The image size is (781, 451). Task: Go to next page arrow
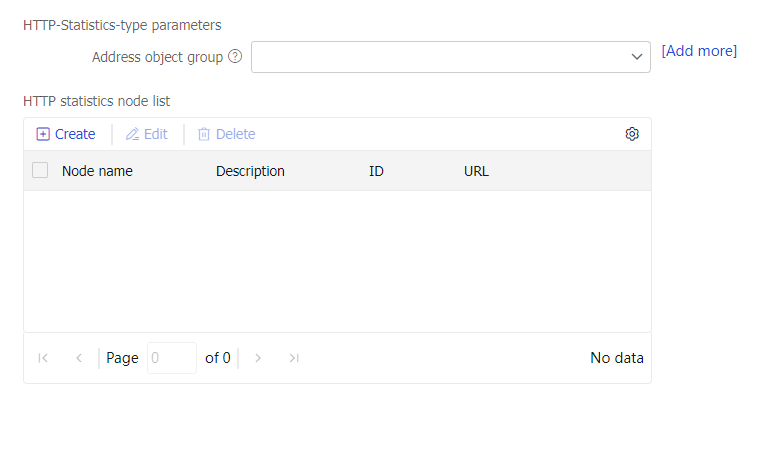click(x=258, y=358)
